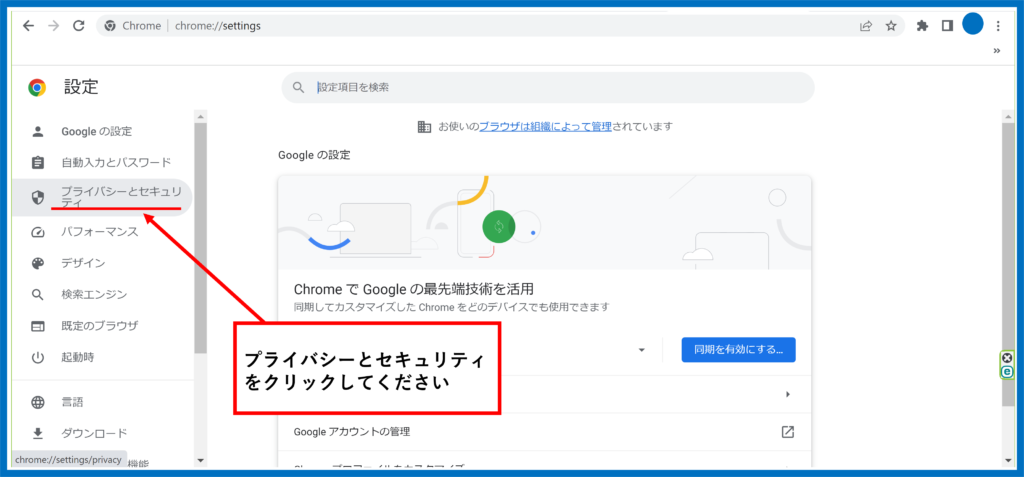The width and height of the screenshot is (1024, 477).
Task: Close the edge widget with X icon
Action: [1006, 358]
